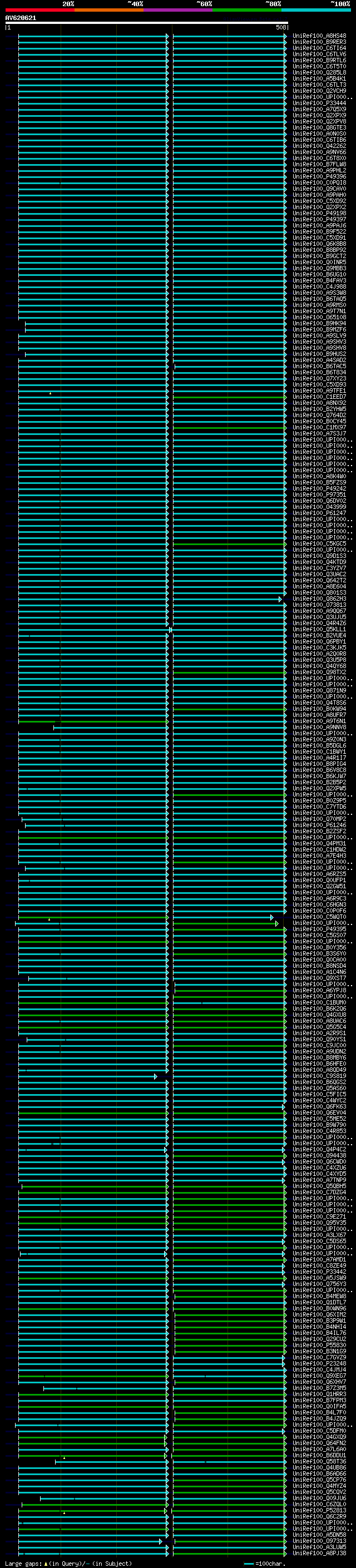Open hit UniRef100_C6TLV6
The width and height of the screenshot is (356, 1568).
[319, 54]
